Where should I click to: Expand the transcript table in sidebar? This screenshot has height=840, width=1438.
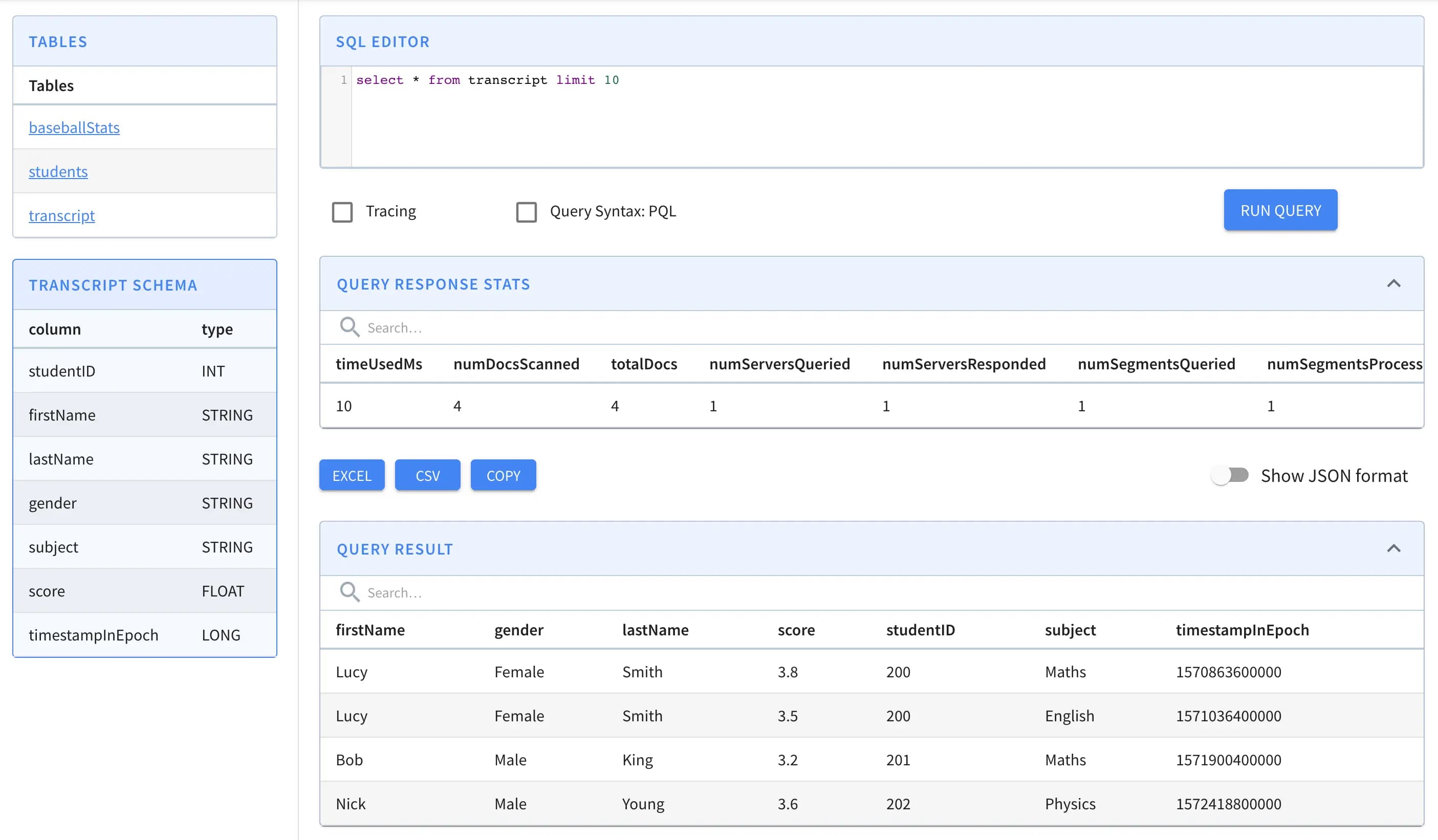click(62, 214)
